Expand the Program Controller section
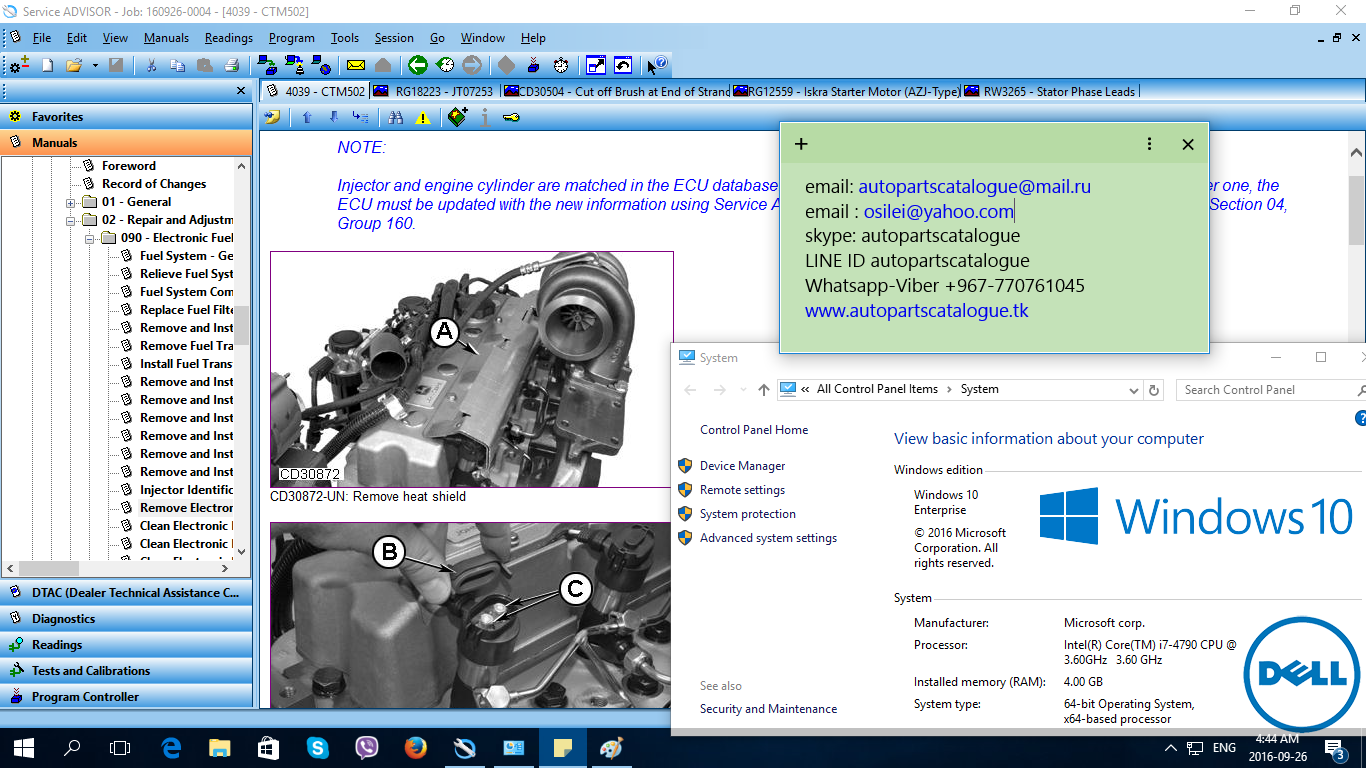The image size is (1366, 768). point(126,697)
